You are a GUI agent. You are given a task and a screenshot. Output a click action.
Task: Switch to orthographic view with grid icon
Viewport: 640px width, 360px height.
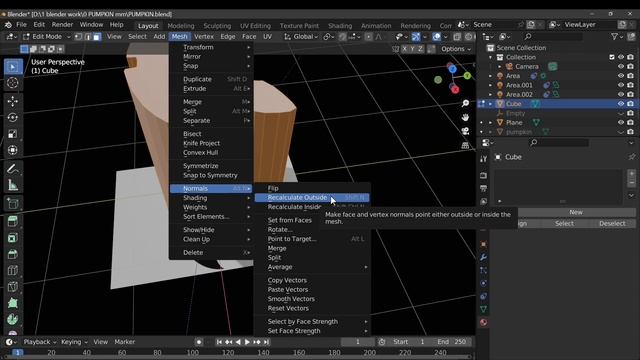coord(465,145)
